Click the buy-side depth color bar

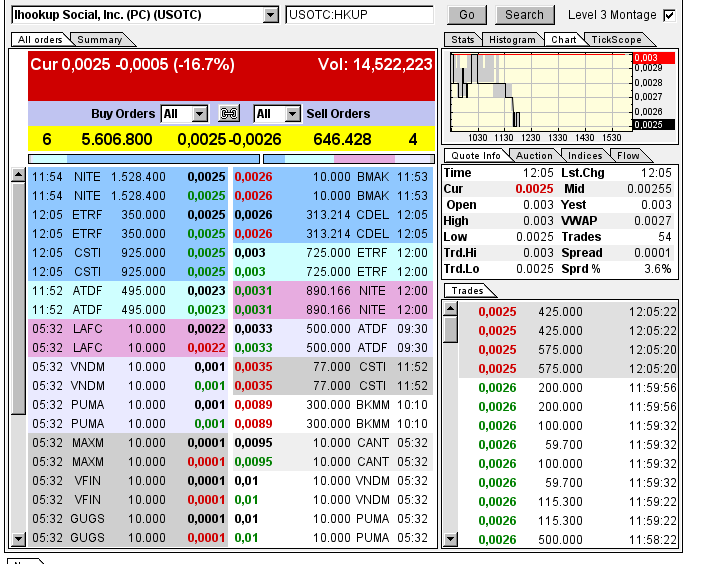[x=143, y=158]
